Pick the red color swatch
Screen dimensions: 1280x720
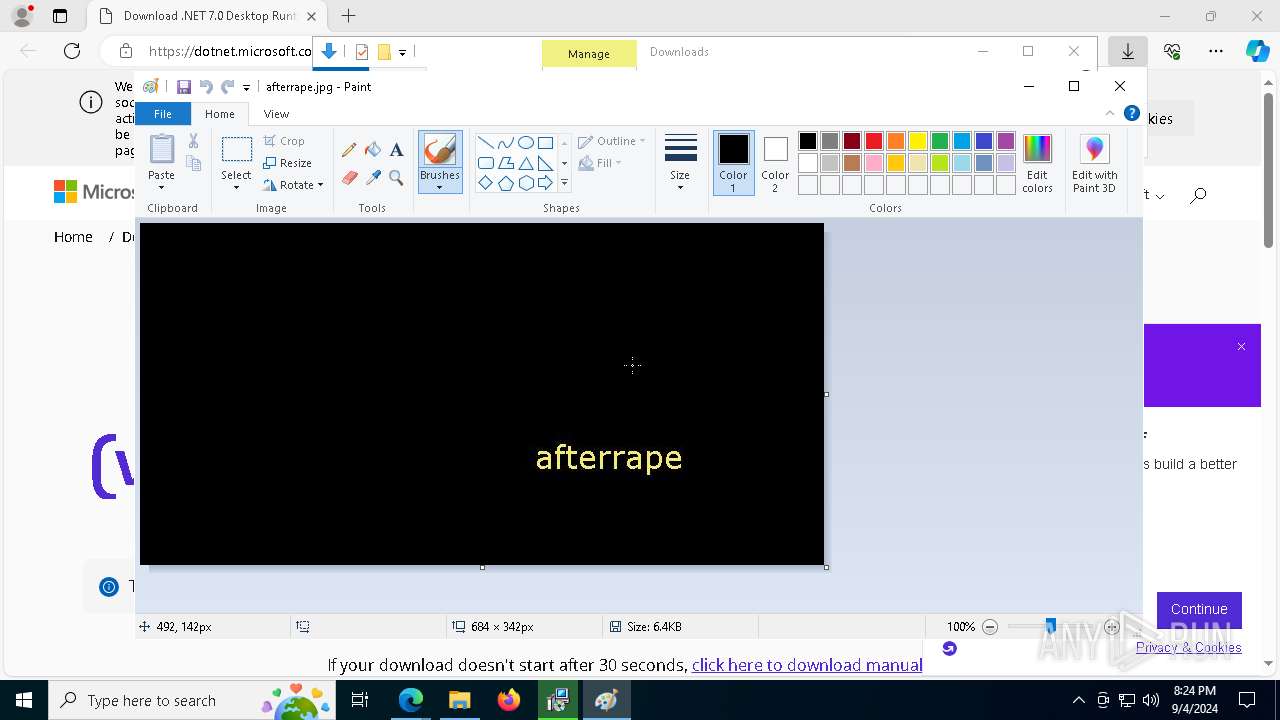coord(874,141)
